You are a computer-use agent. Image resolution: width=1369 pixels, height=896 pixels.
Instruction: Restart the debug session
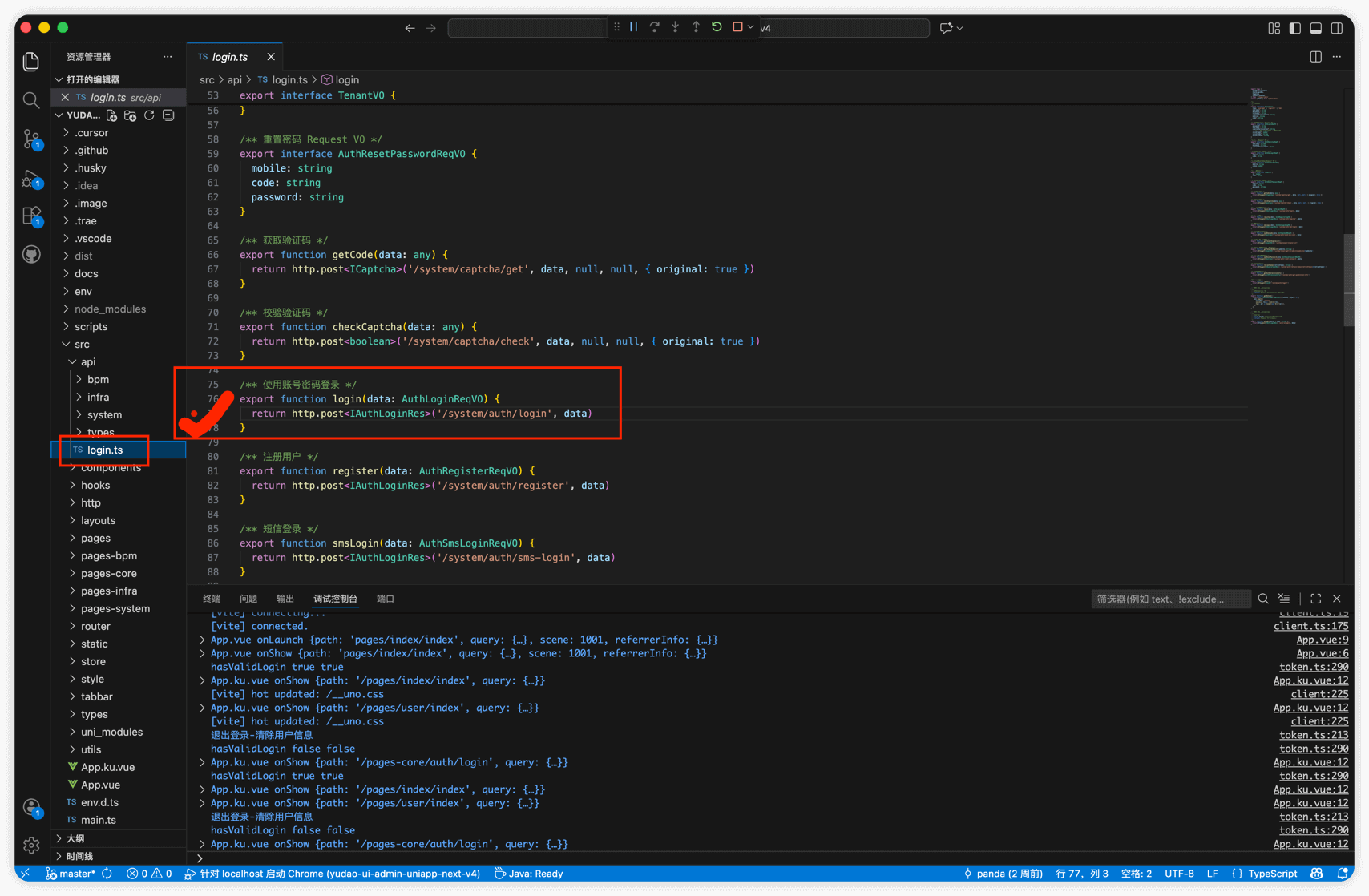pos(717,27)
